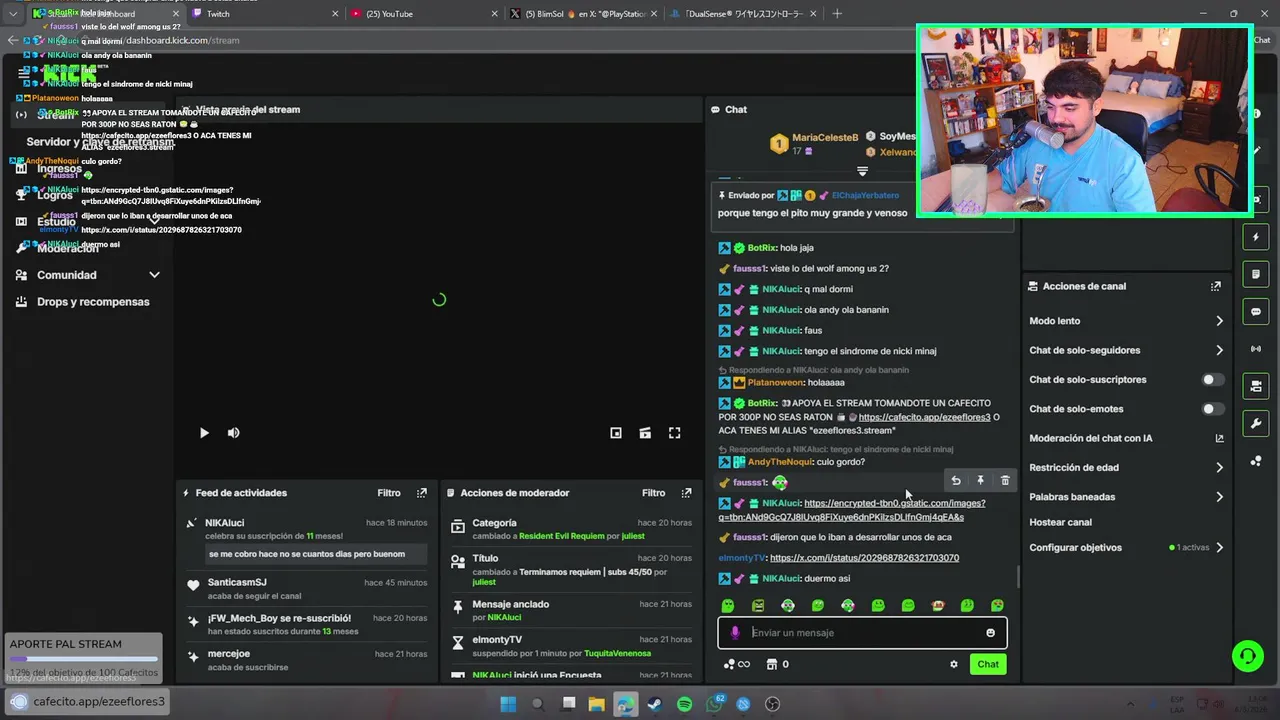Screen dimensions: 1280x720
Task: Toggle Chat de solo-emotes switch
Action: pyautogui.click(x=1212, y=409)
